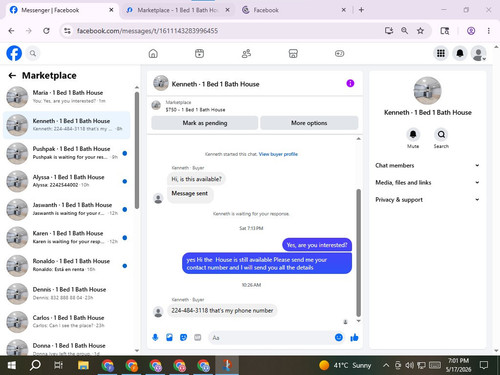Bookmark this page with the star icon
The width and height of the screenshot is (500, 375).
[x=420, y=31]
